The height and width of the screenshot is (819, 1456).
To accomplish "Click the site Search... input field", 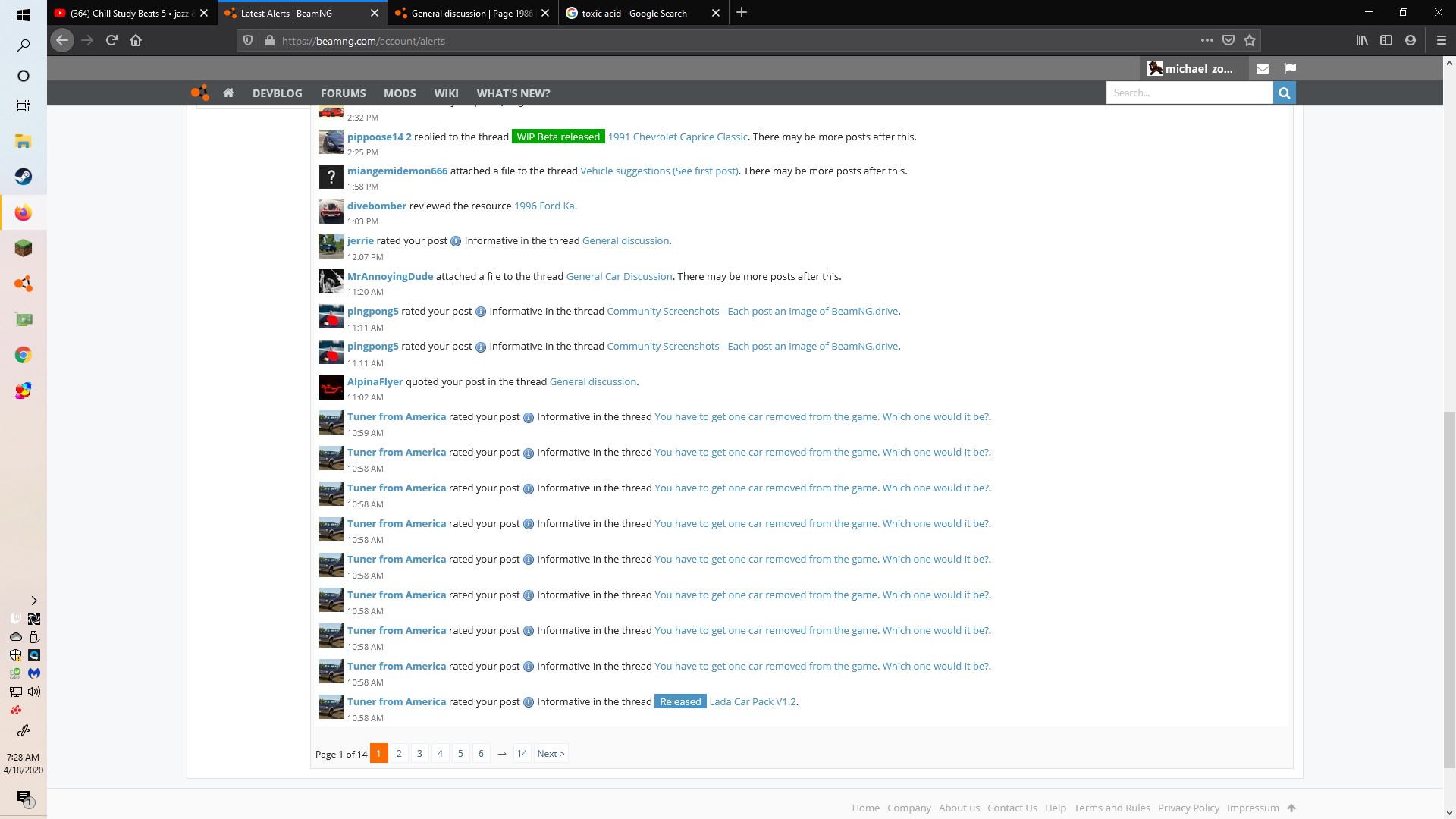I will (x=1189, y=93).
